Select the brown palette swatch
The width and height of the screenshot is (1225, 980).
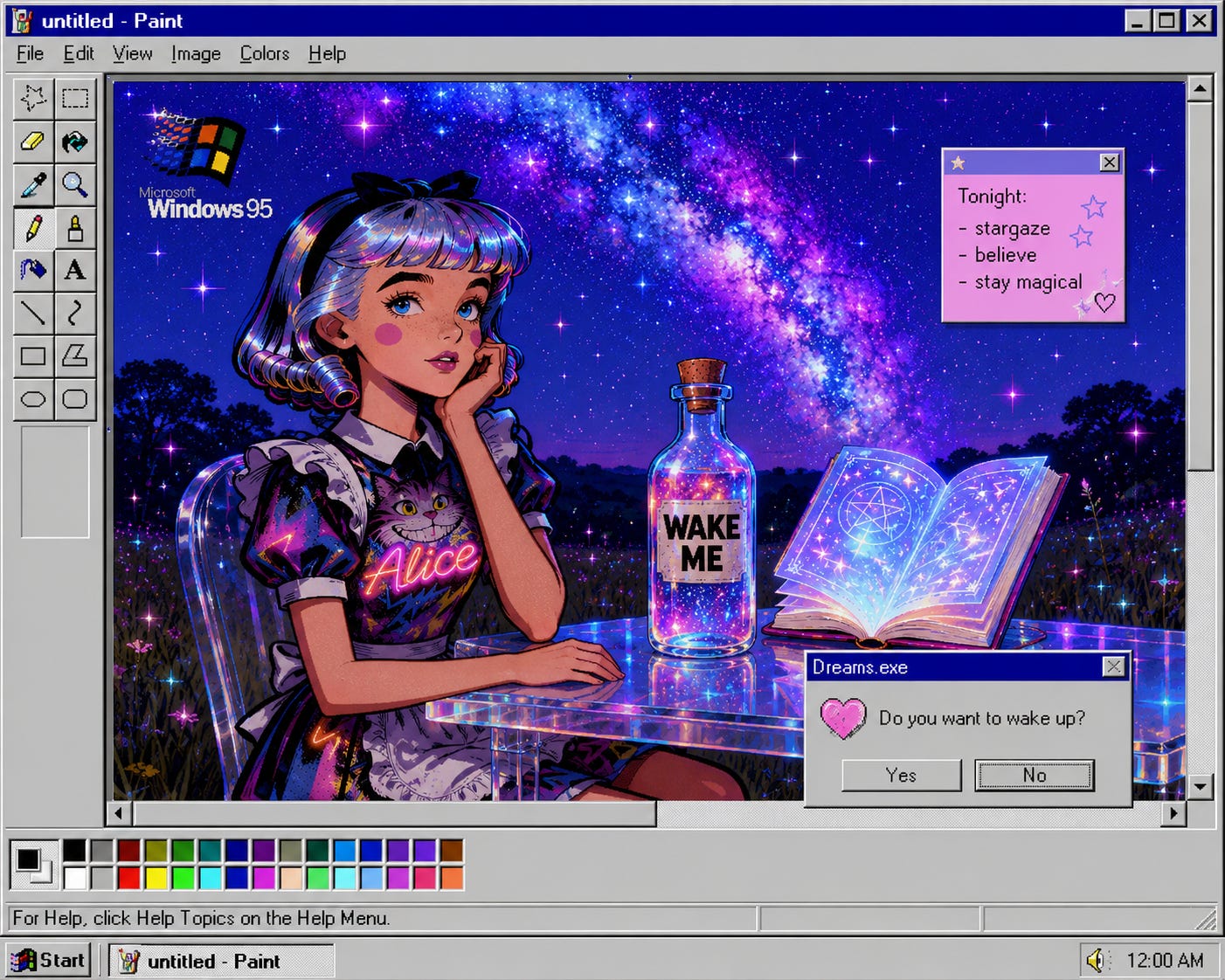[x=452, y=851]
